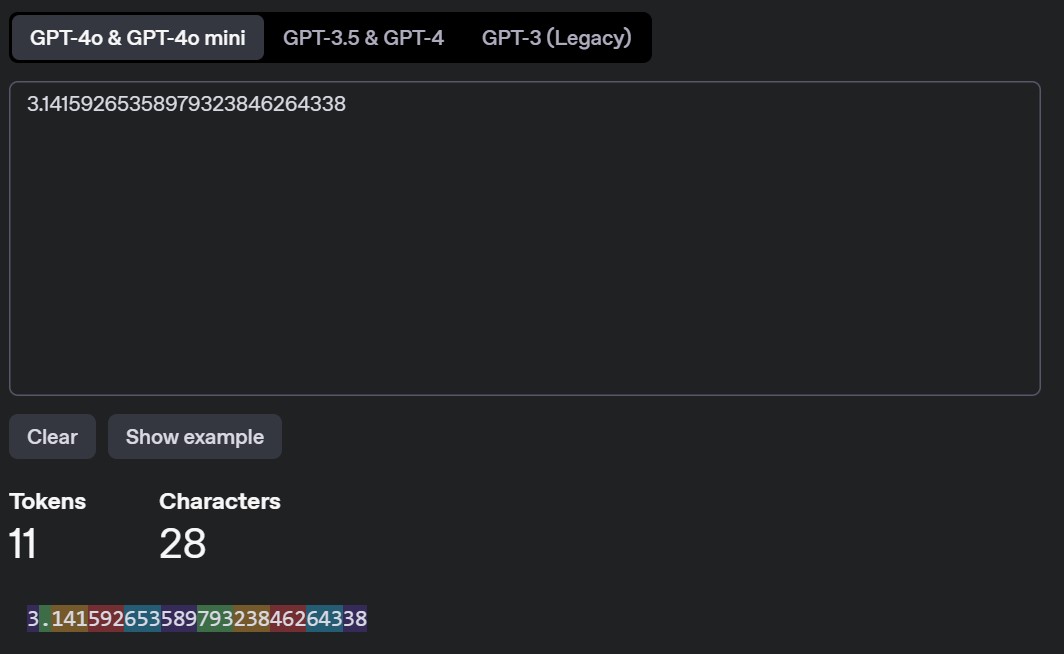Click the purple highlighted token "589"
Image resolution: width=1064 pixels, height=654 pixels.
pos(179,619)
